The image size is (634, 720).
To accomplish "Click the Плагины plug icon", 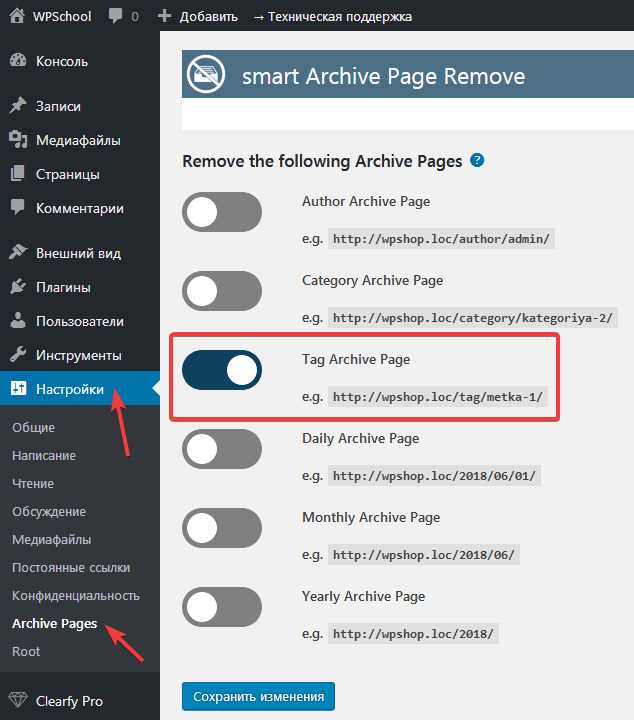I will pos(18,287).
